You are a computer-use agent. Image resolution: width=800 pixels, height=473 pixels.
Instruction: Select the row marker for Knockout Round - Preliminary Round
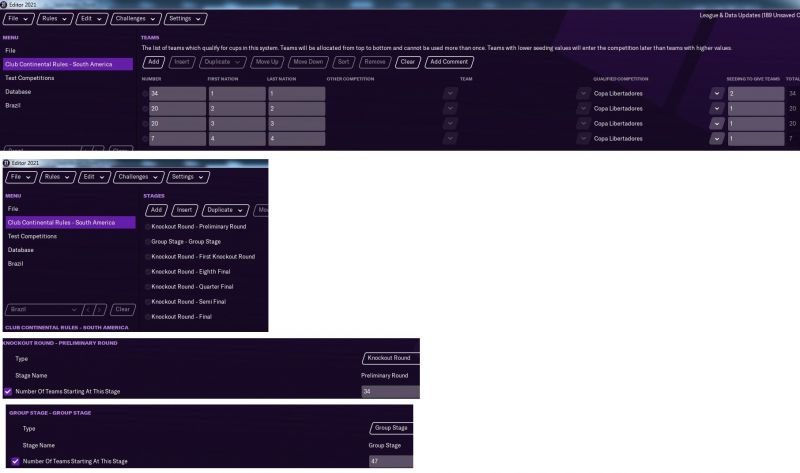pos(147,227)
